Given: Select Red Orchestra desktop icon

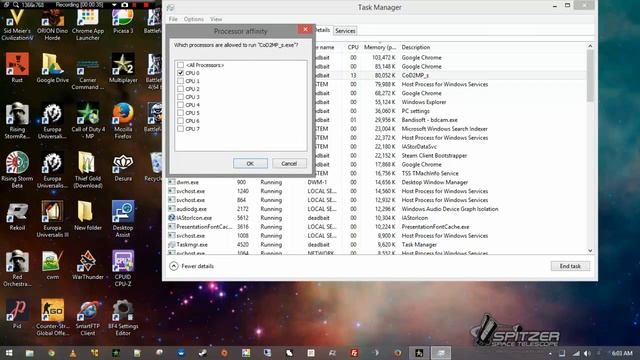Looking at the screenshot, I should click(17, 268).
